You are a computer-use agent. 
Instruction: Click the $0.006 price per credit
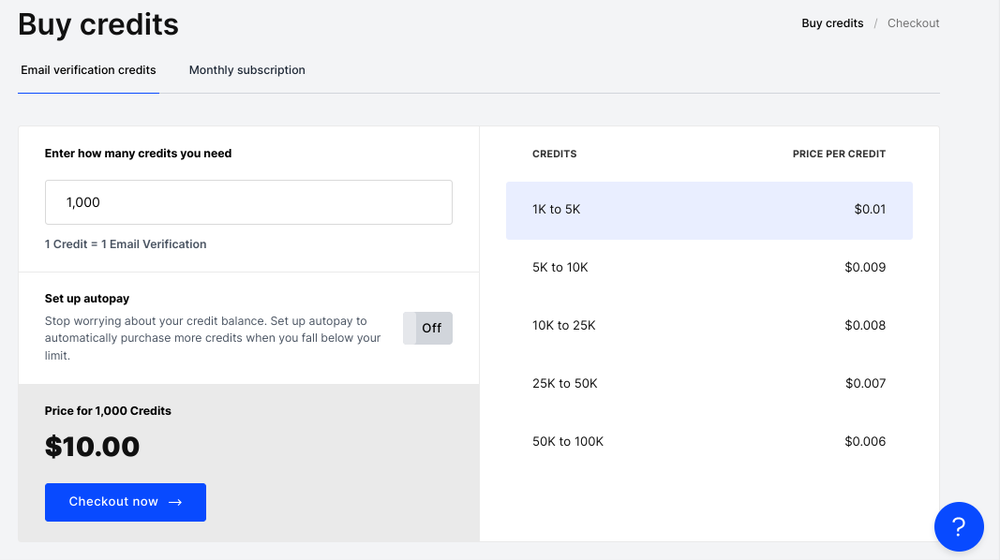click(865, 442)
